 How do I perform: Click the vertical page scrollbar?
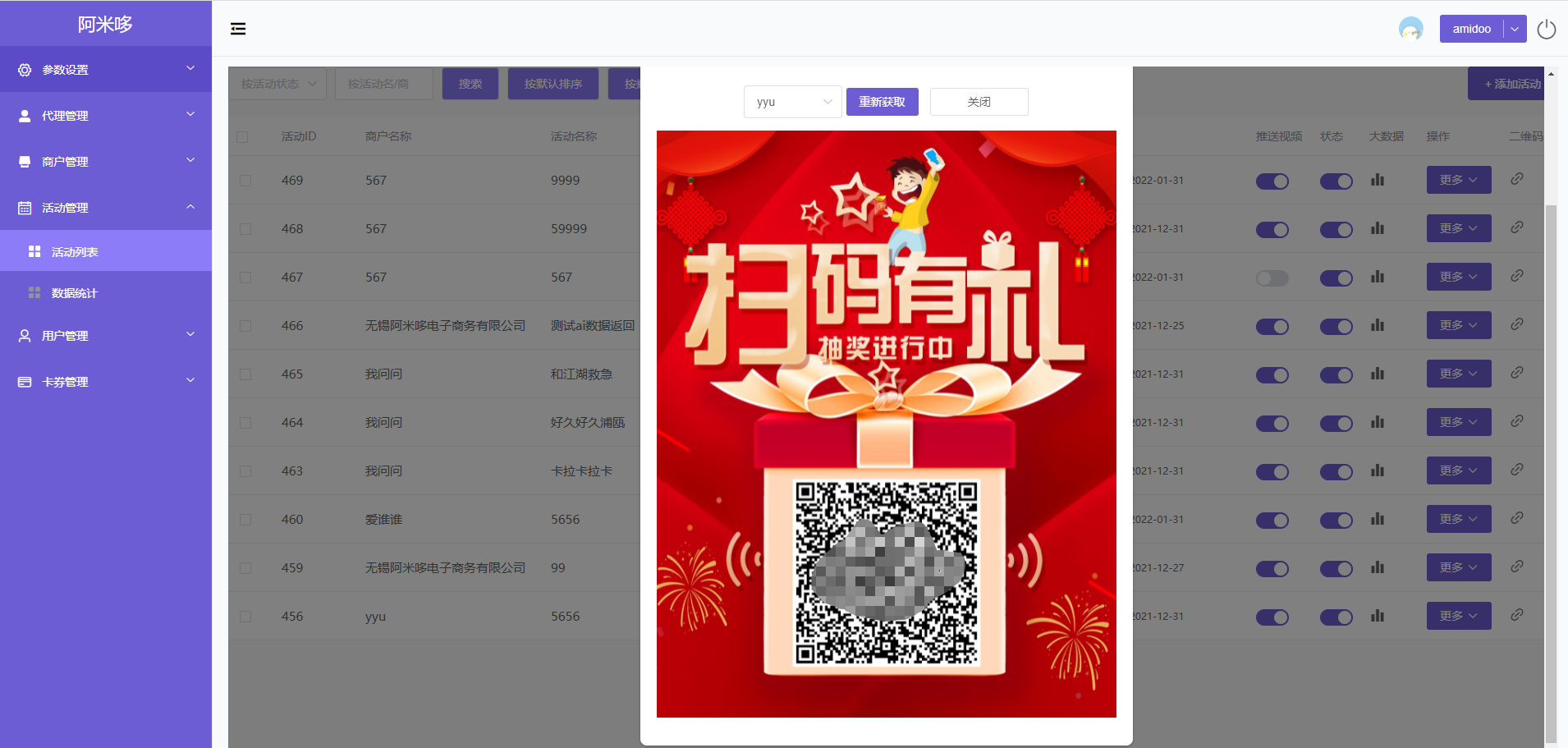(1551, 472)
